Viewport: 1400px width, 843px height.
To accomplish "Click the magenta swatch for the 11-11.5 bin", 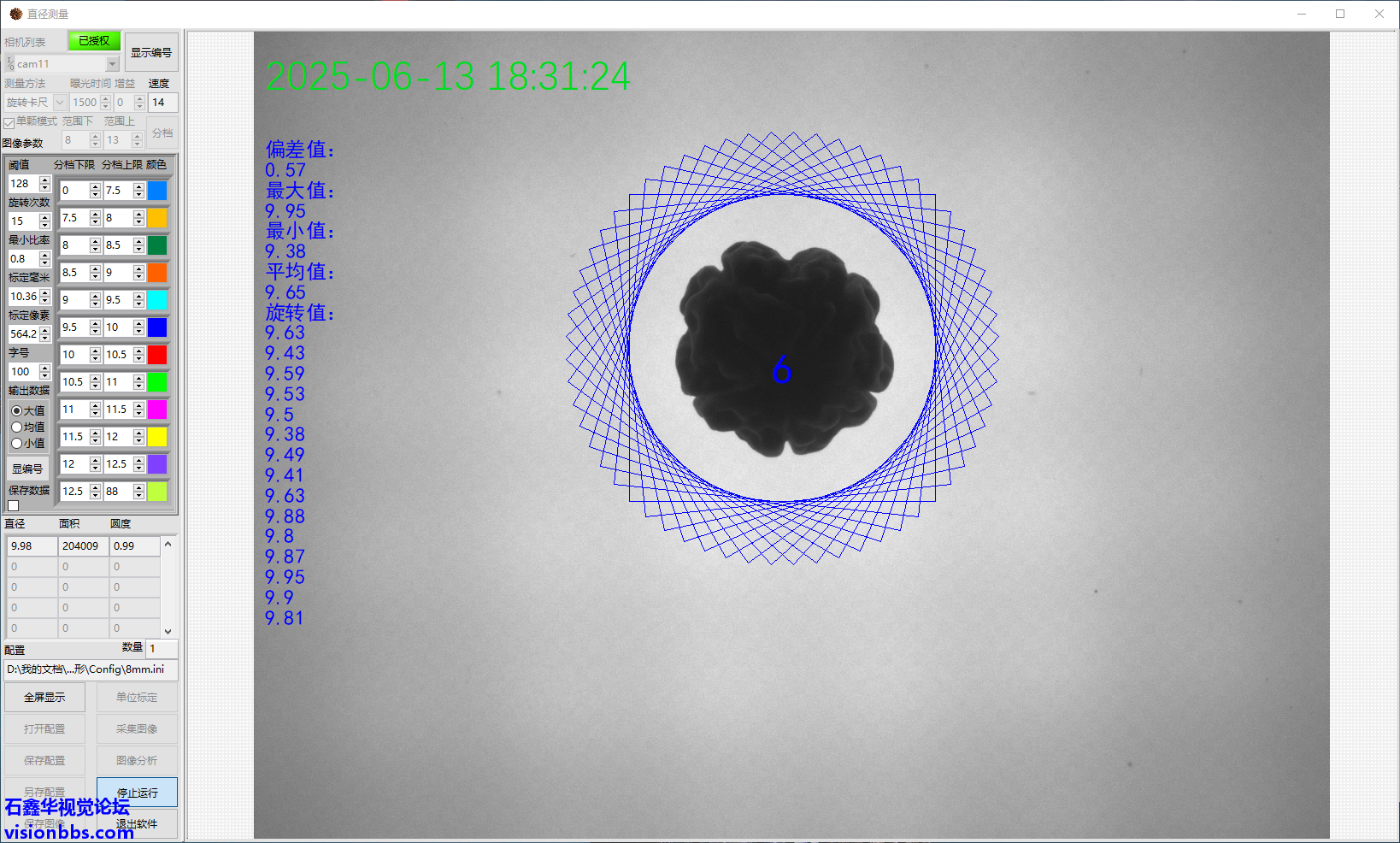I will coord(157,410).
